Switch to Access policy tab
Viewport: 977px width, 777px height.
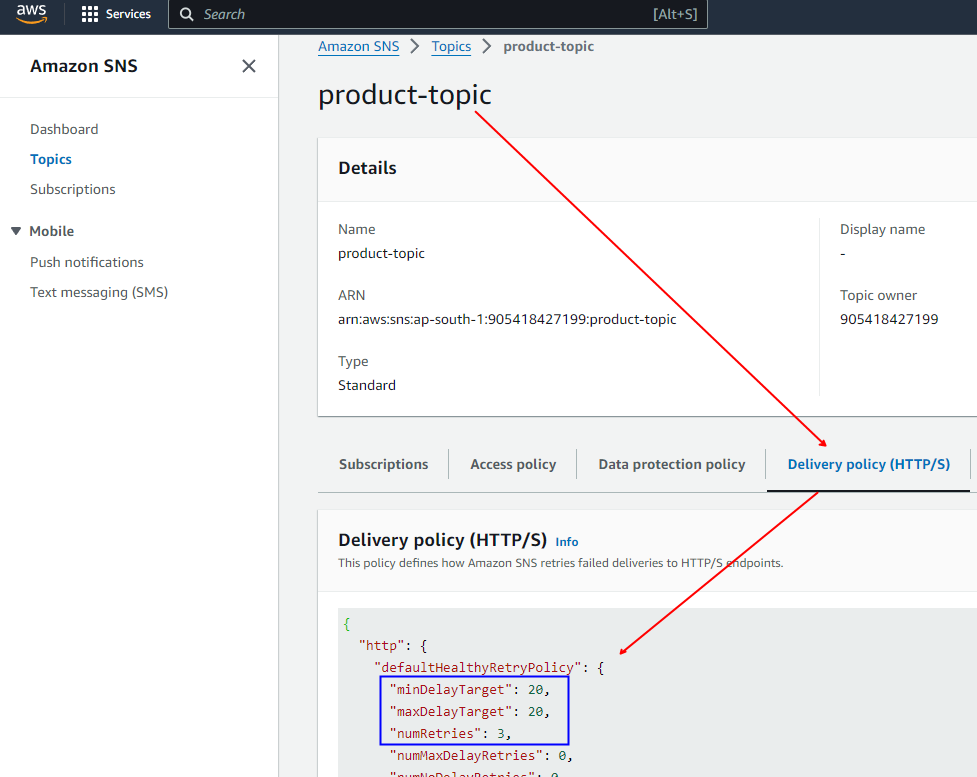513,464
